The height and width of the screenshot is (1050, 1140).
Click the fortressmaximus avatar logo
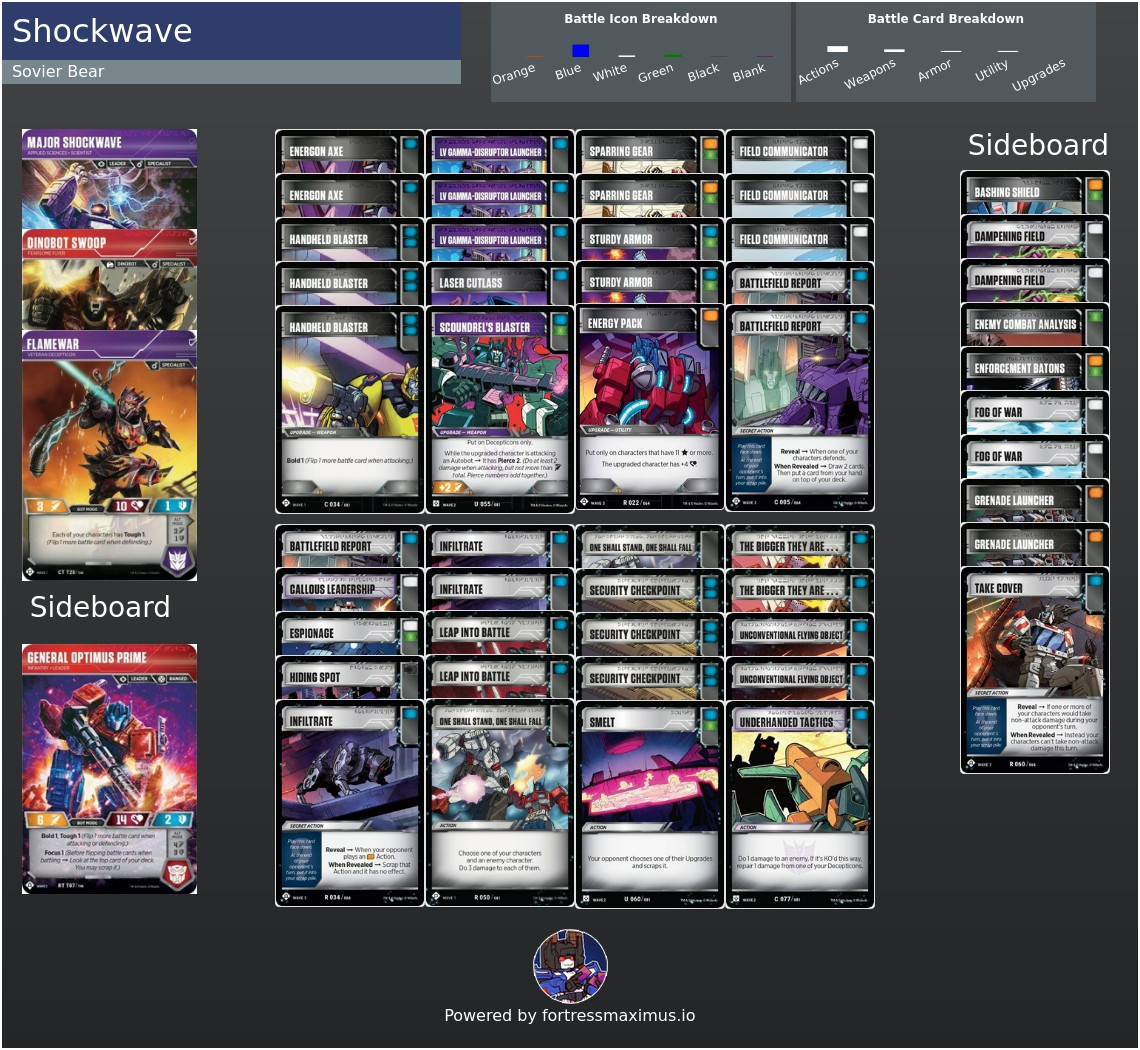[x=571, y=966]
